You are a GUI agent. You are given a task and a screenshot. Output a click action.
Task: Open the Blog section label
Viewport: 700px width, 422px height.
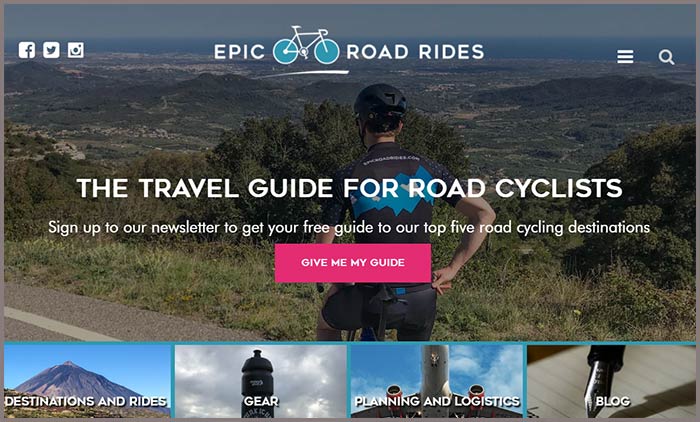point(612,401)
